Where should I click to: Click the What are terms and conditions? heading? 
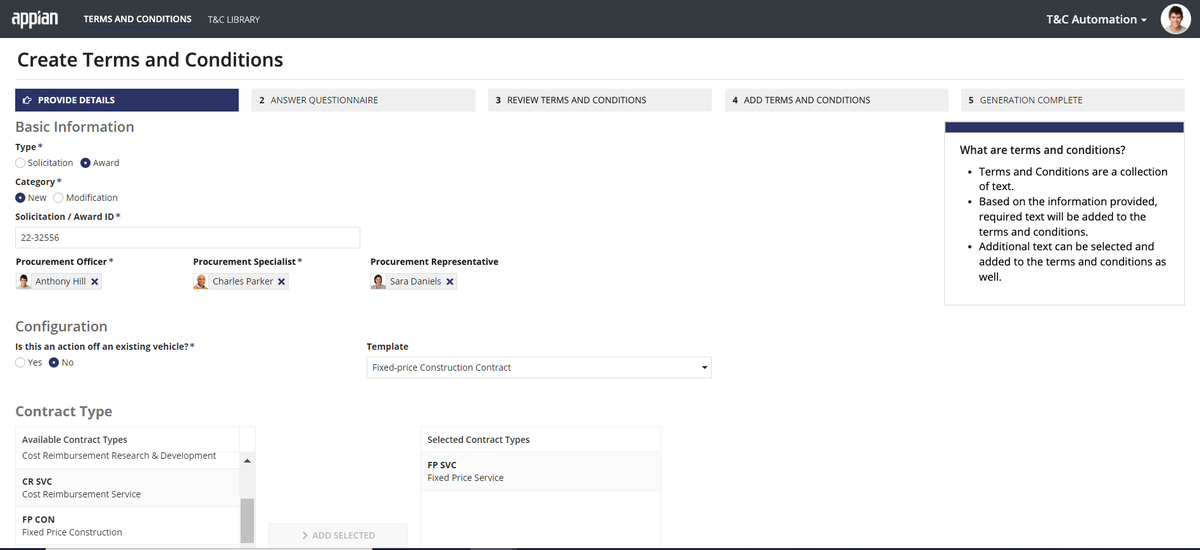[1042, 150]
